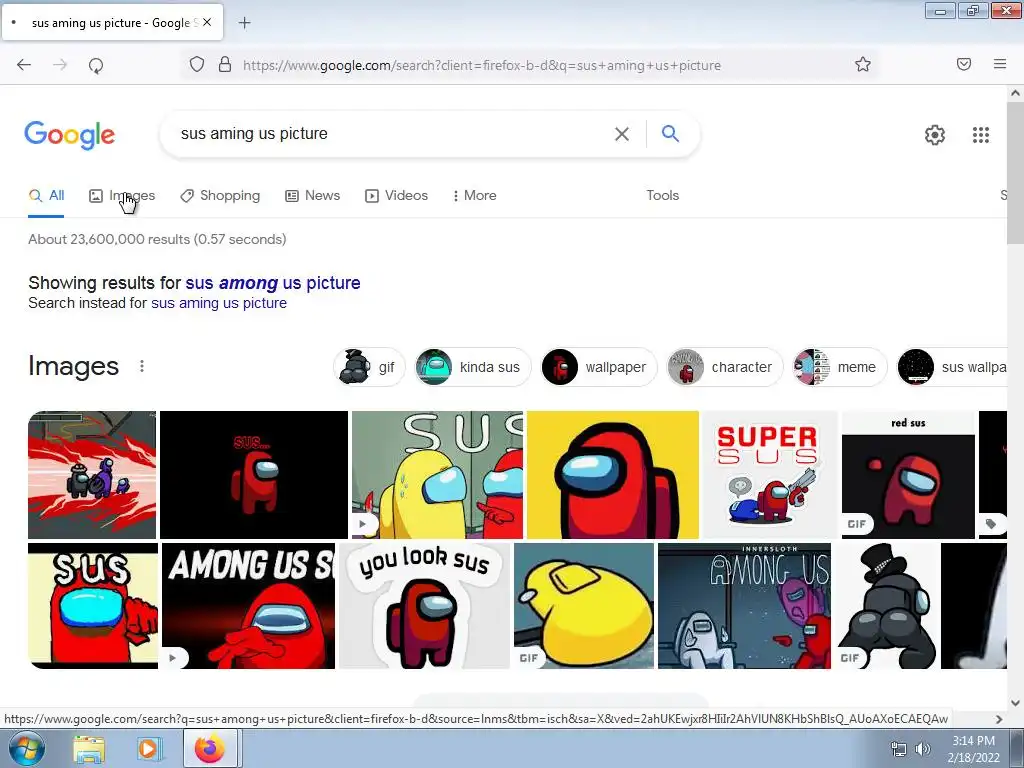
Task: Open the Innersloth Among Us poster image
Action: (744, 606)
